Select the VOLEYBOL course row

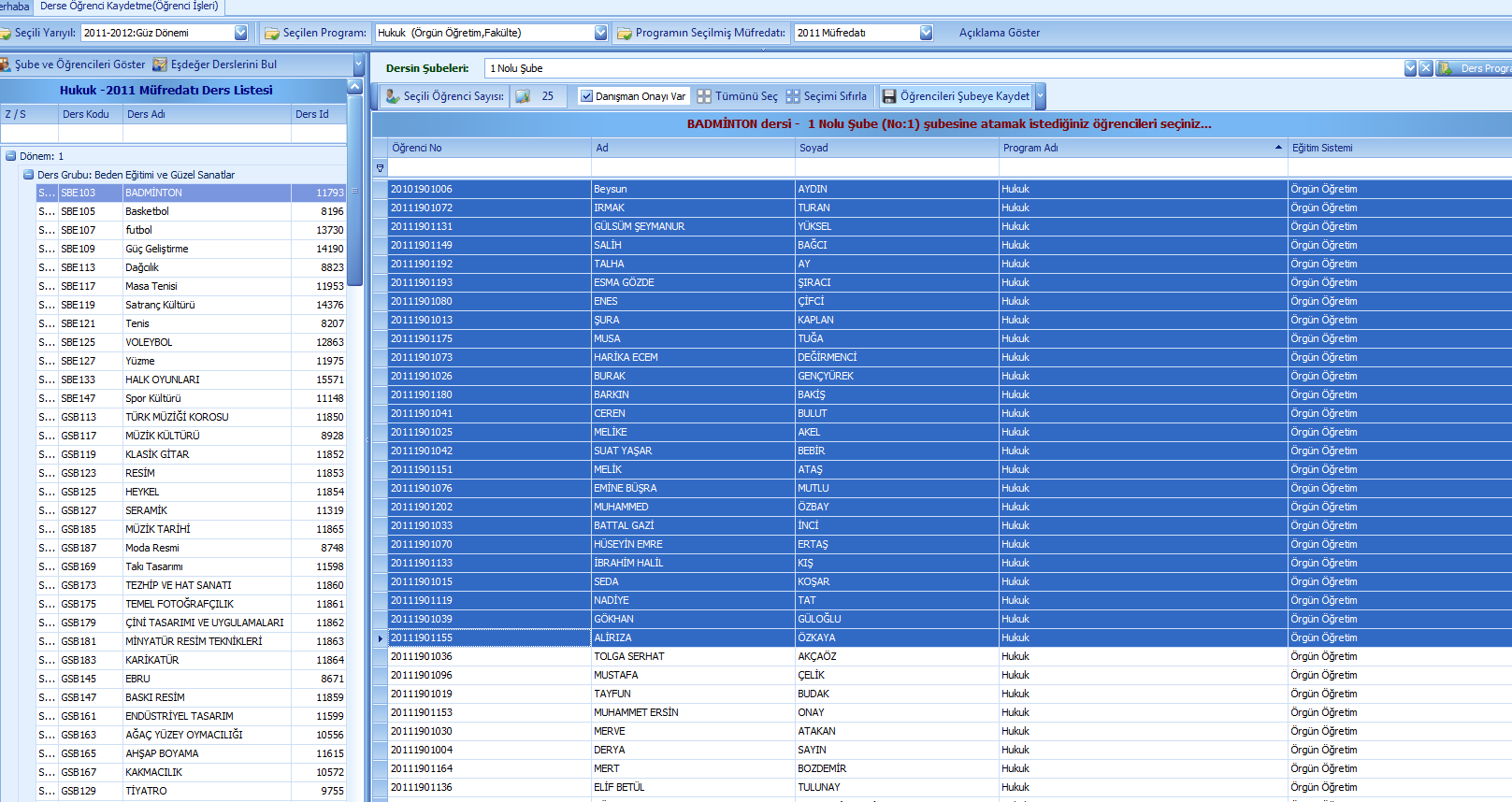coord(192,342)
